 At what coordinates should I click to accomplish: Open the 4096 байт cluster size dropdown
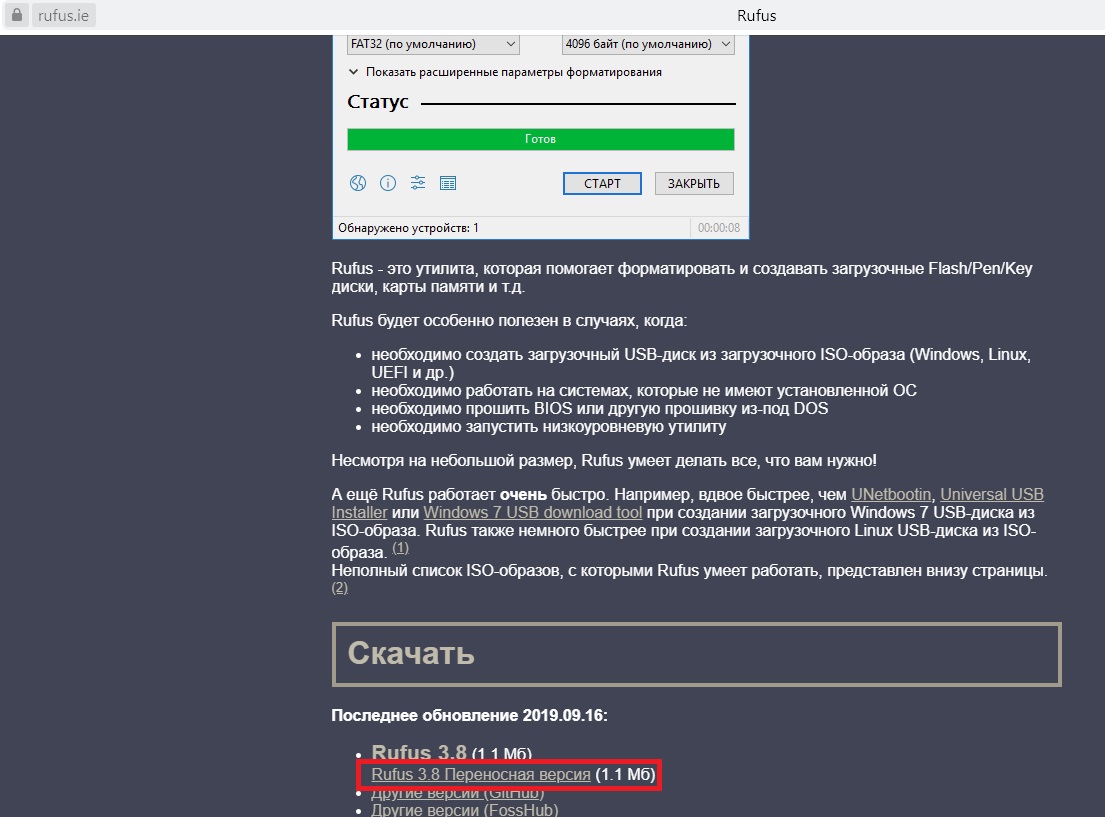click(x=648, y=44)
